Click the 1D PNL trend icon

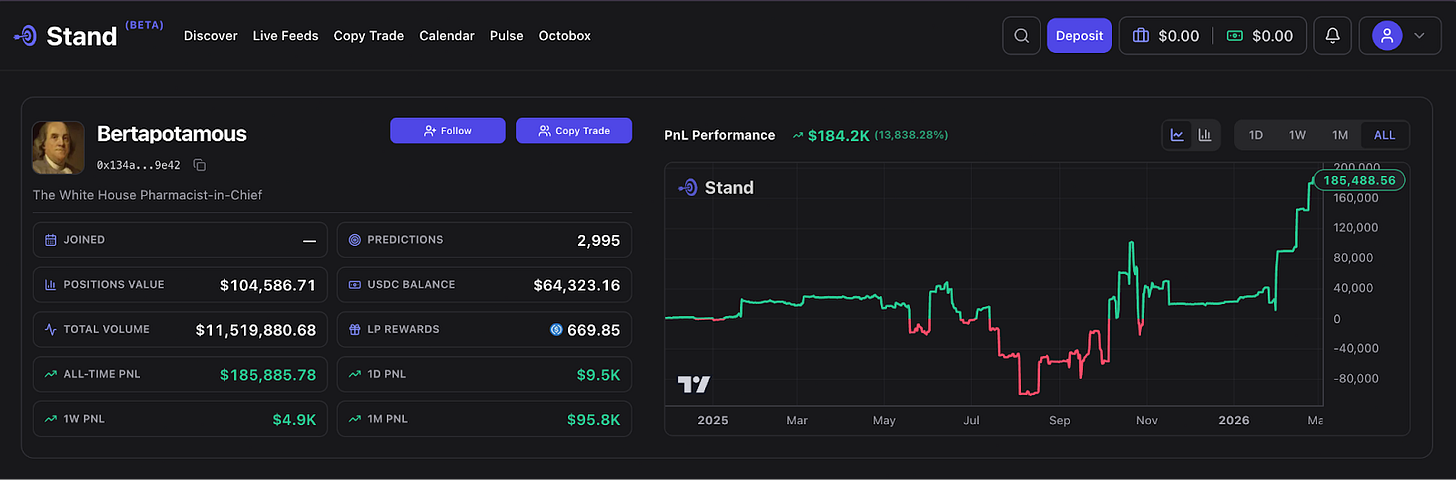(355, 374)
